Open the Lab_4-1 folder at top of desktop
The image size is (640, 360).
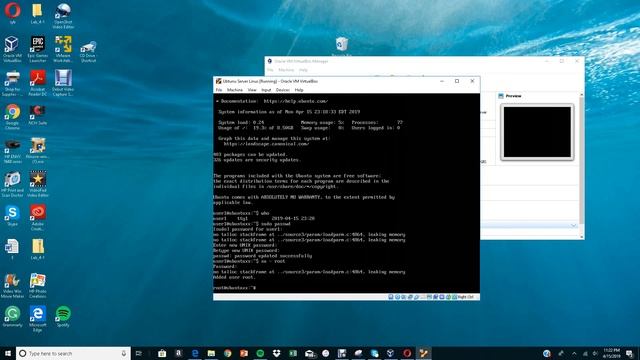point(37,13)
